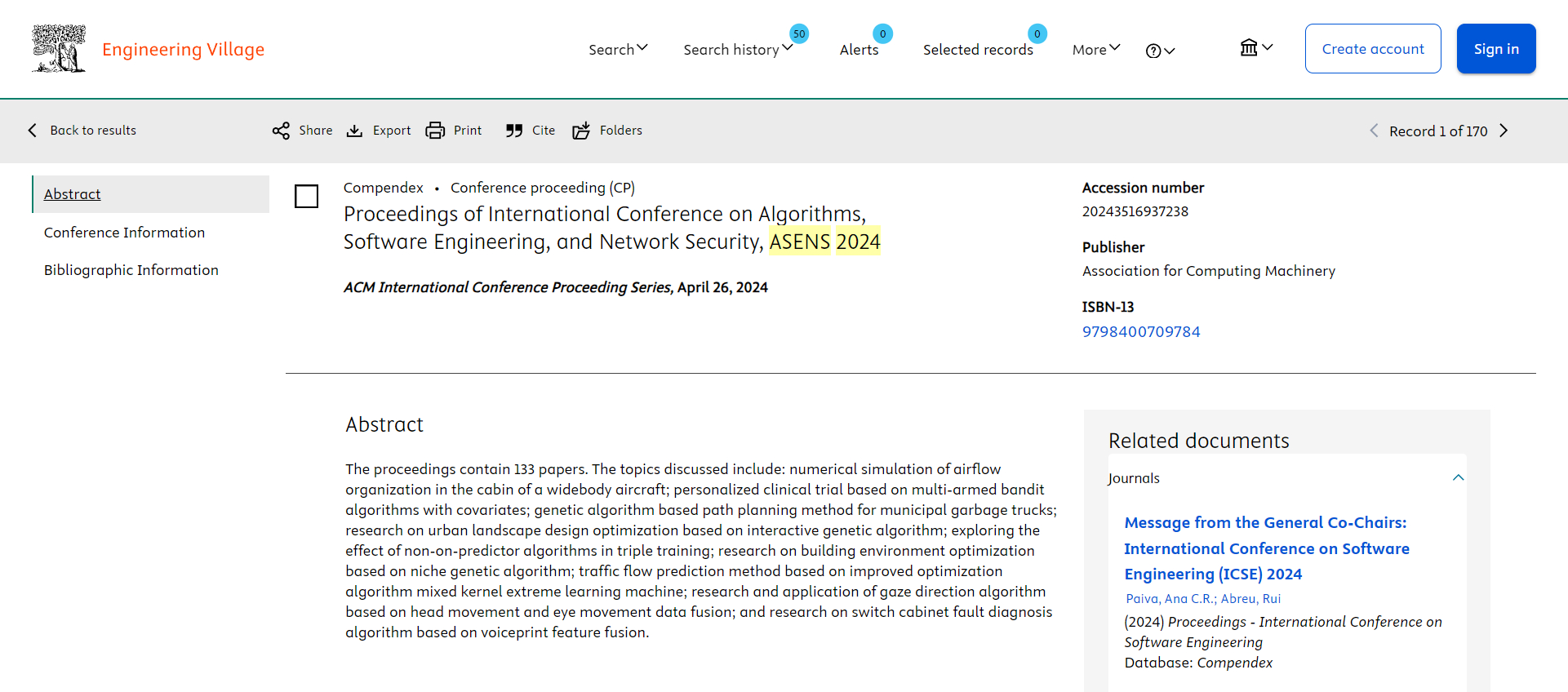This screenshot has width=1568, height=692.
Task: Open author link Abreu, Rui
Action: point(1250,599)
